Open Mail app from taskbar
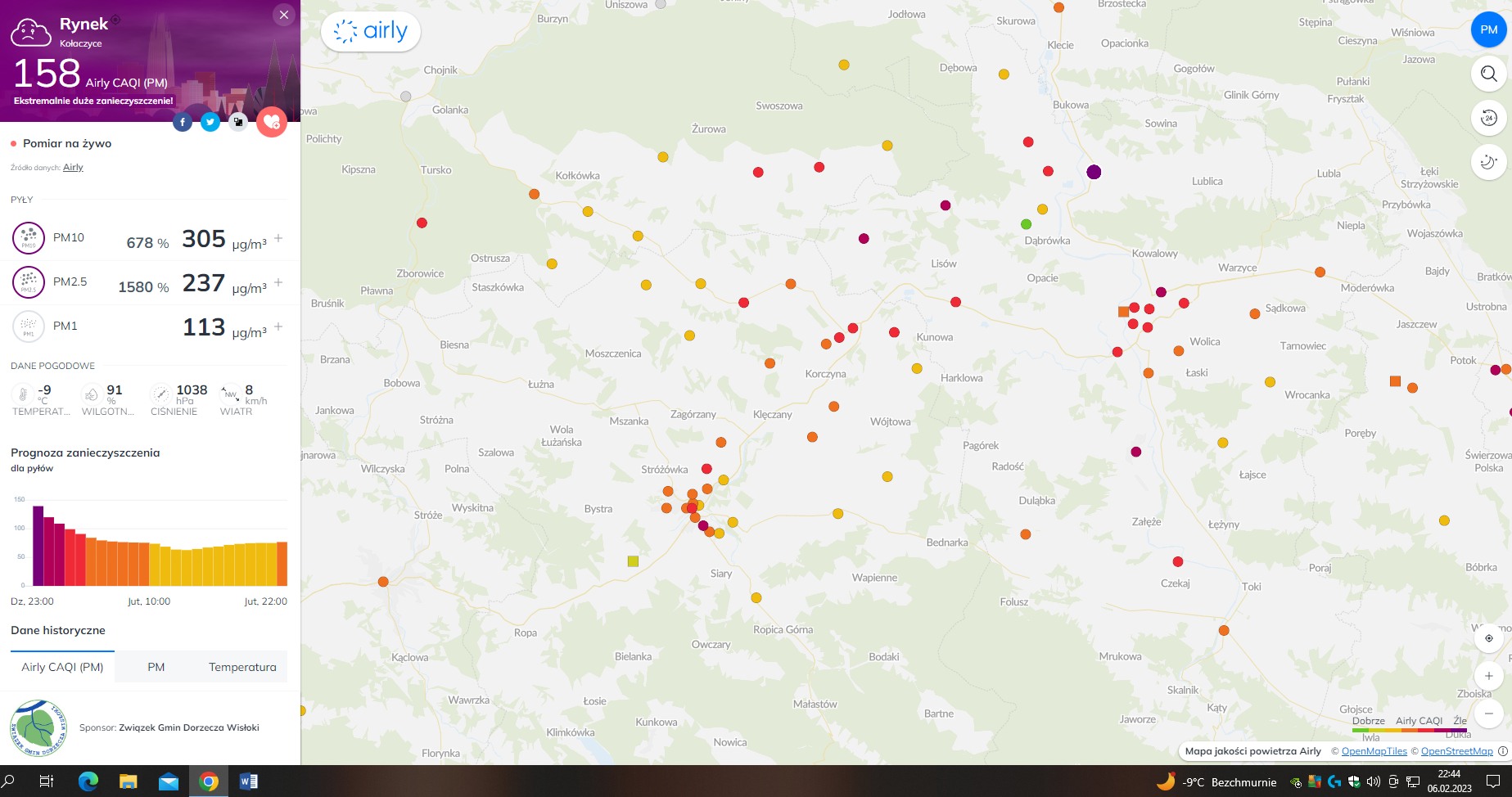The height and width of the screenshot is (797, 1512). pos(168,781)
